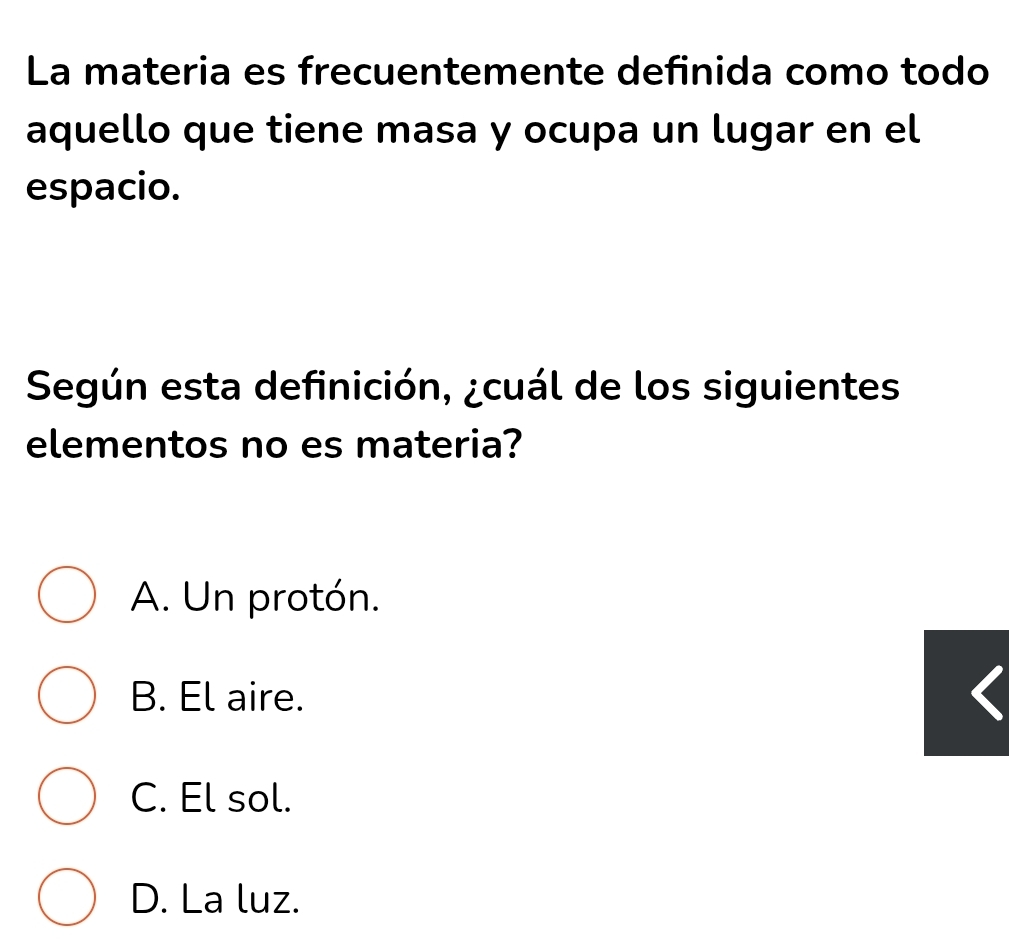Select radio button for A. Un protón
The height and width of the screenshot is (943, 1009).
pos(67,595)
